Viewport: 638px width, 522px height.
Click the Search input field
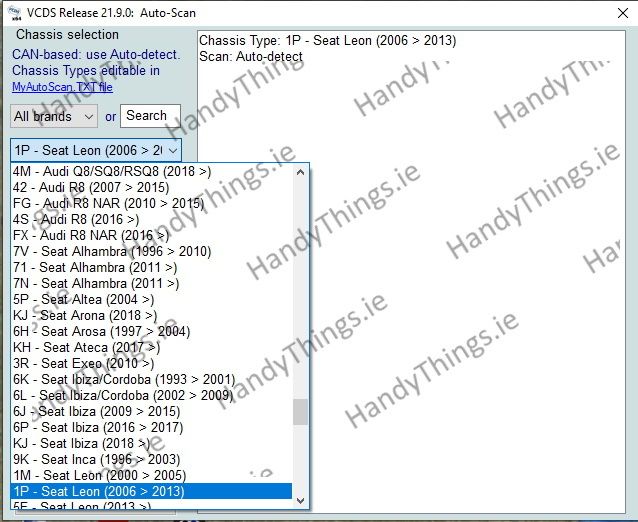point(151,116)
